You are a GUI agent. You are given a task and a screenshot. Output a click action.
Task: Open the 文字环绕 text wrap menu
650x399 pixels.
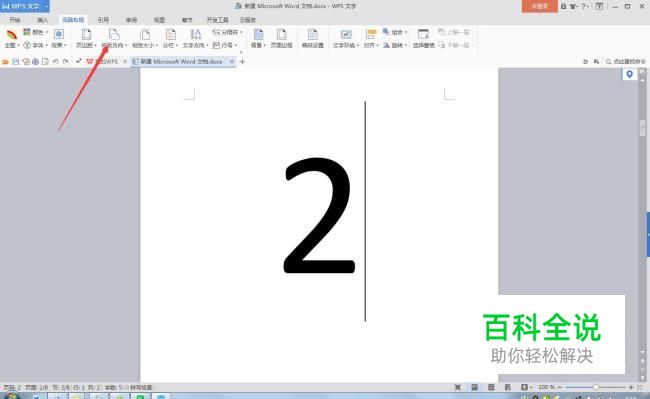346,39
